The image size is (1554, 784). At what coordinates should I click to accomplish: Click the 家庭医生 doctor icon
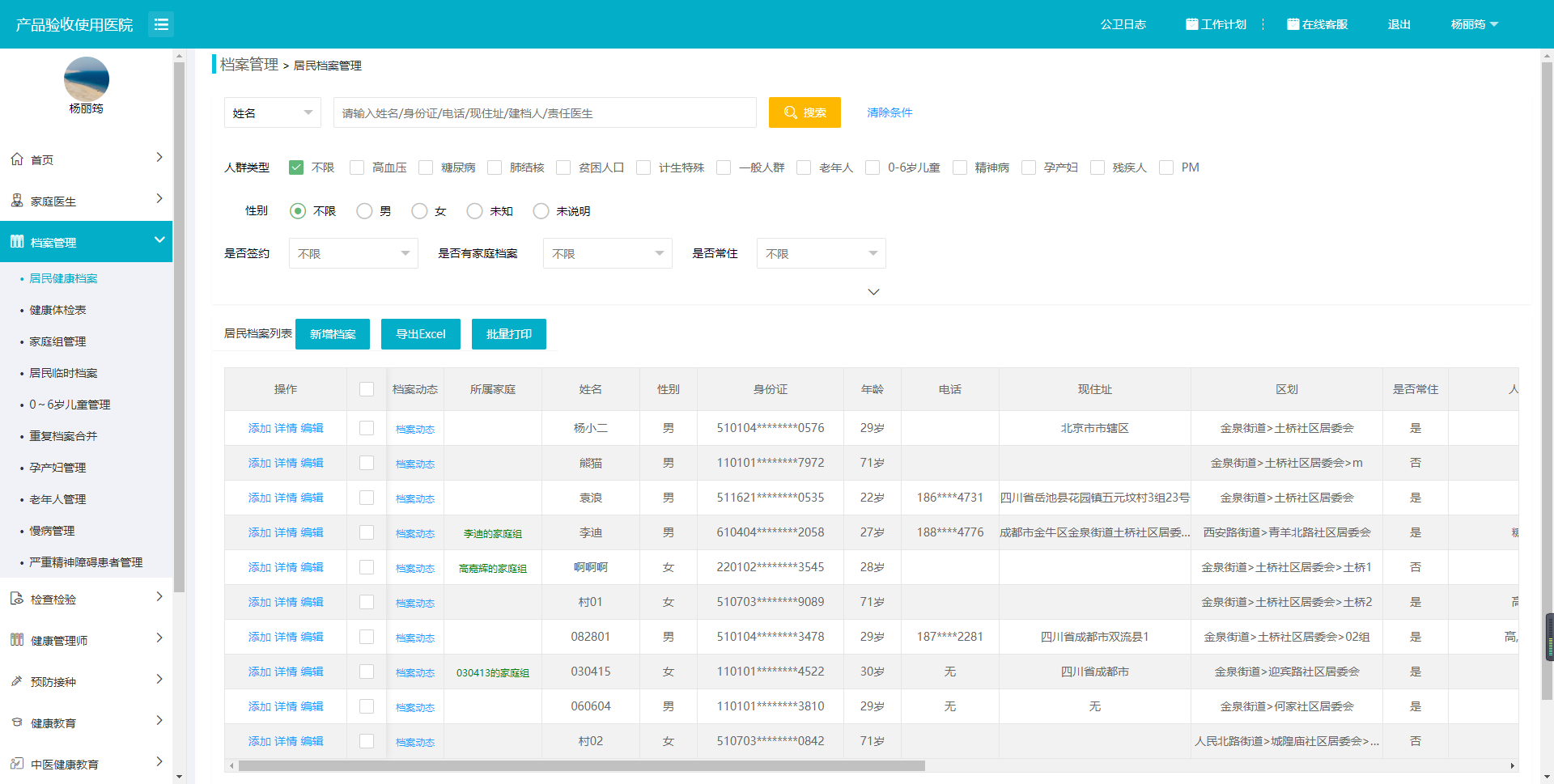(17, 201)
